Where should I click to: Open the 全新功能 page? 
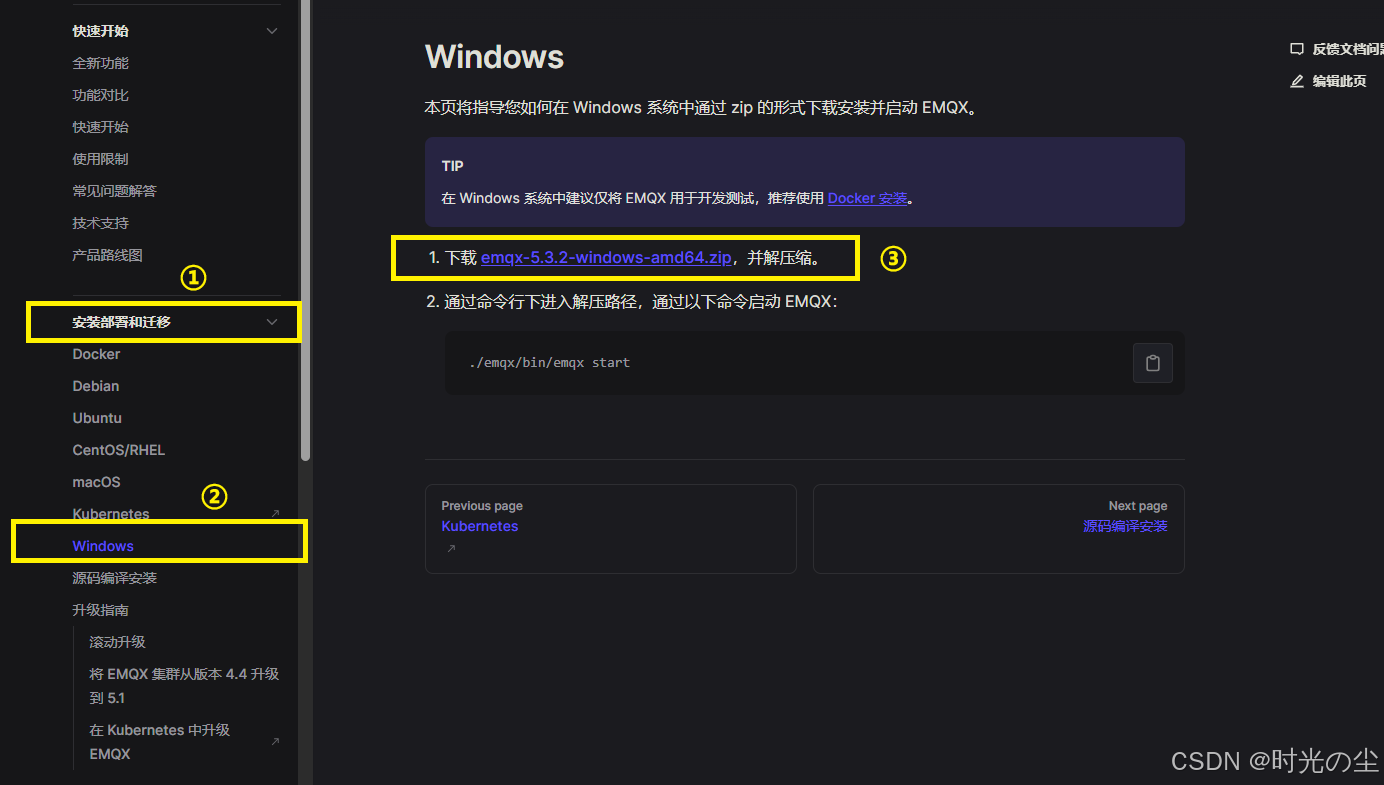pyautogui.click(x=100, y=63)
